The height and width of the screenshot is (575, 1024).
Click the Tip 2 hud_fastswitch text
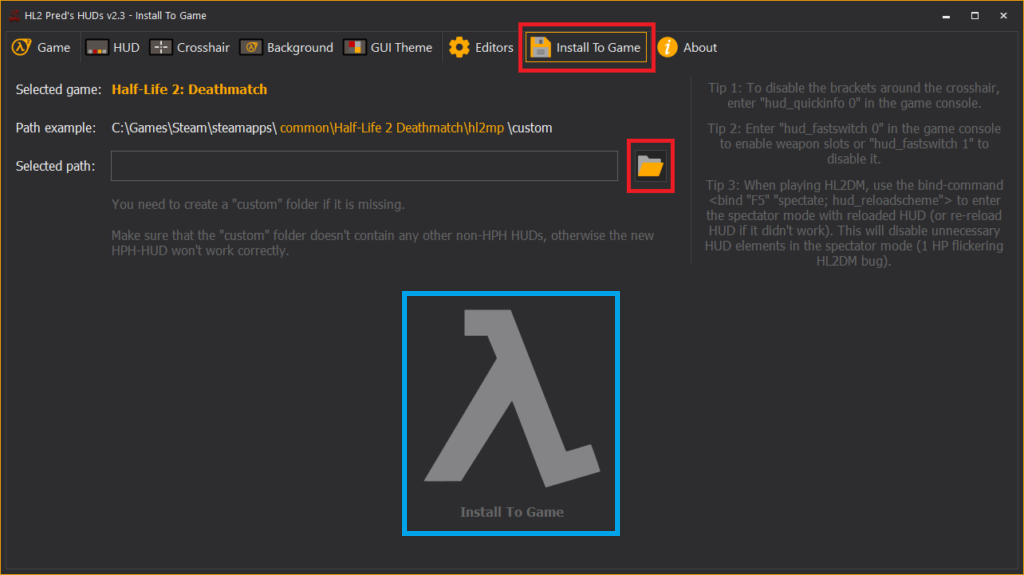(854, 144)
